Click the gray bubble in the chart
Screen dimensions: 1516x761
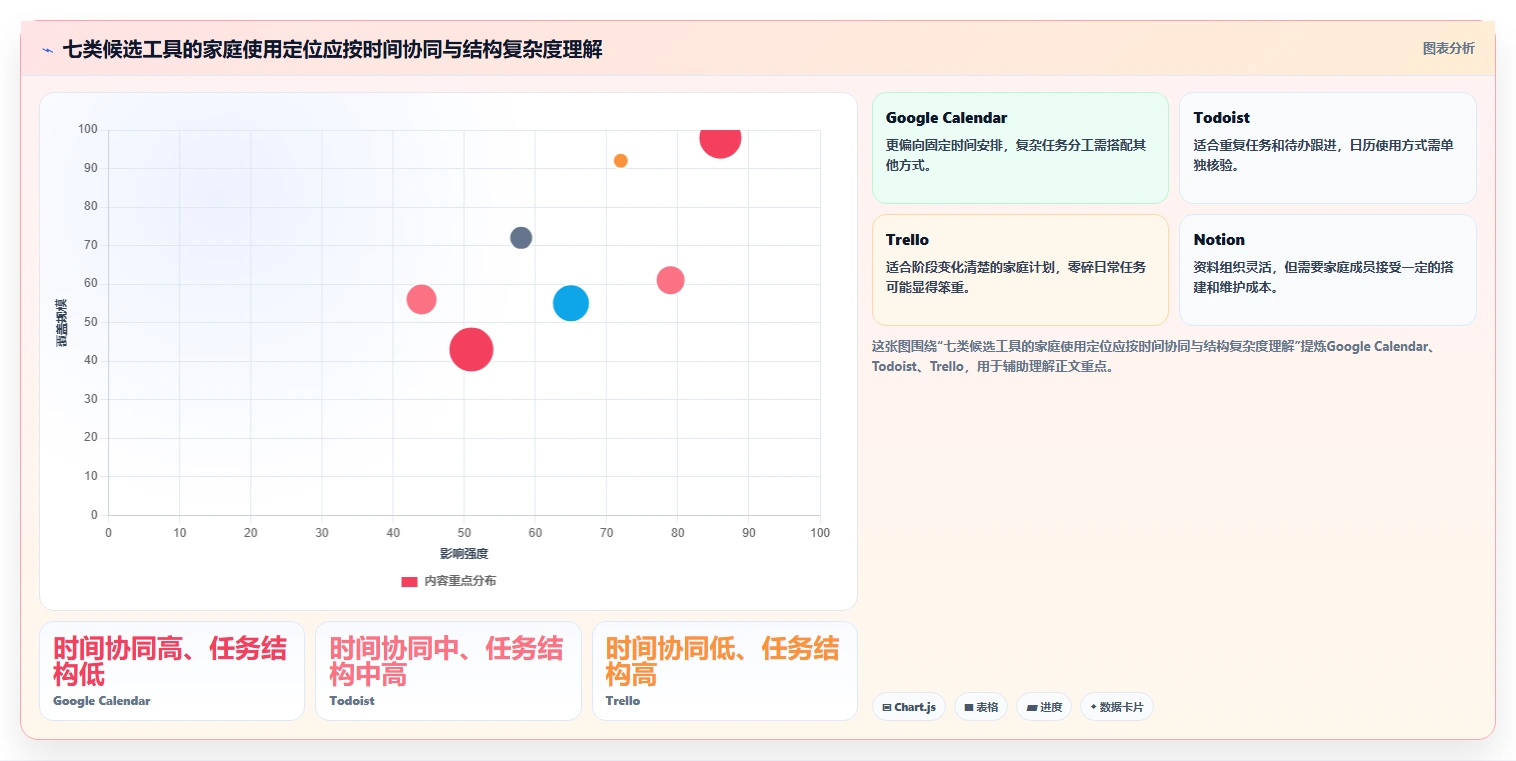(x=521, y=238)
